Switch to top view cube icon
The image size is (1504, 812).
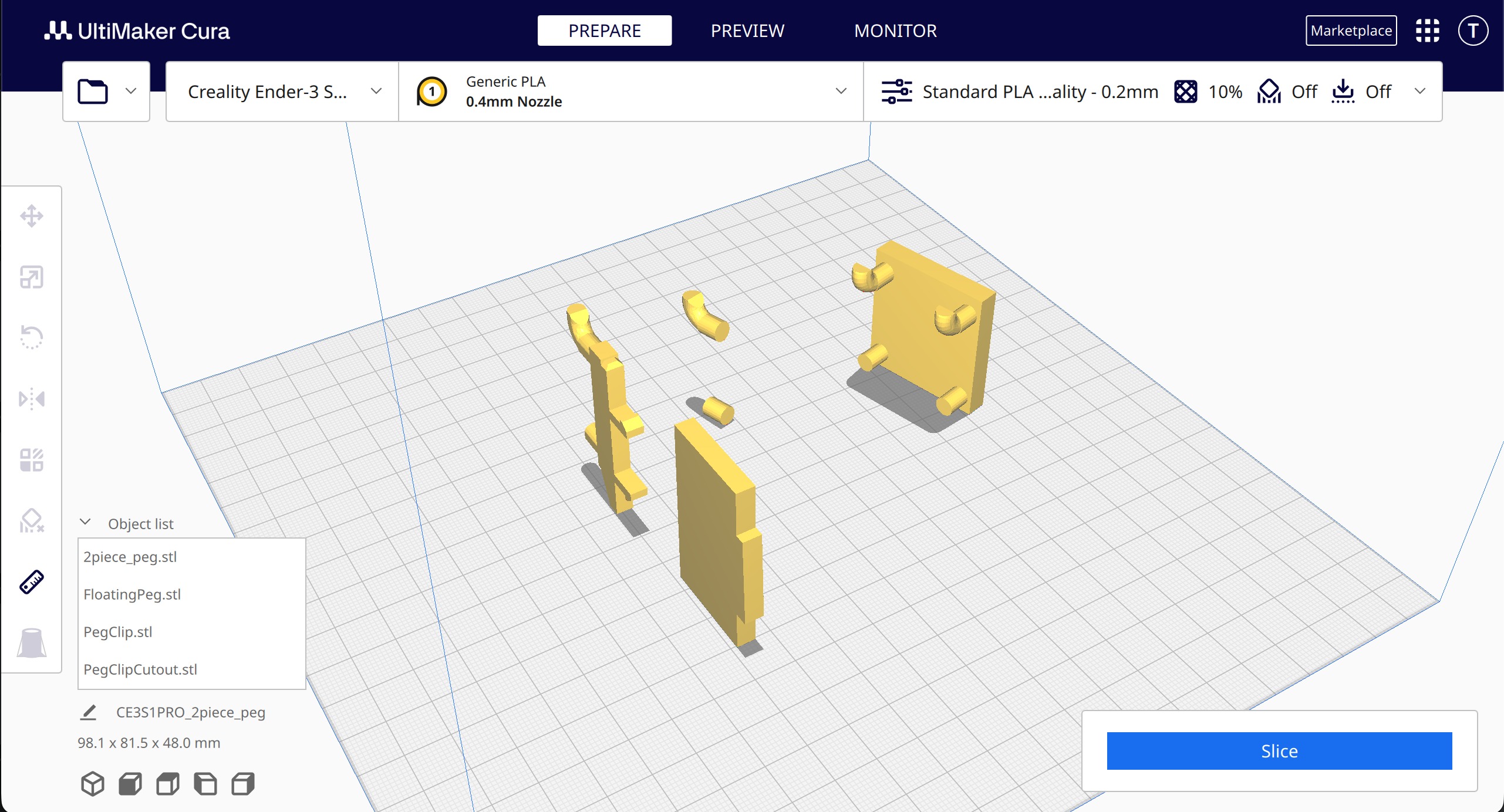pyautogui.click(x=168, y=784)
